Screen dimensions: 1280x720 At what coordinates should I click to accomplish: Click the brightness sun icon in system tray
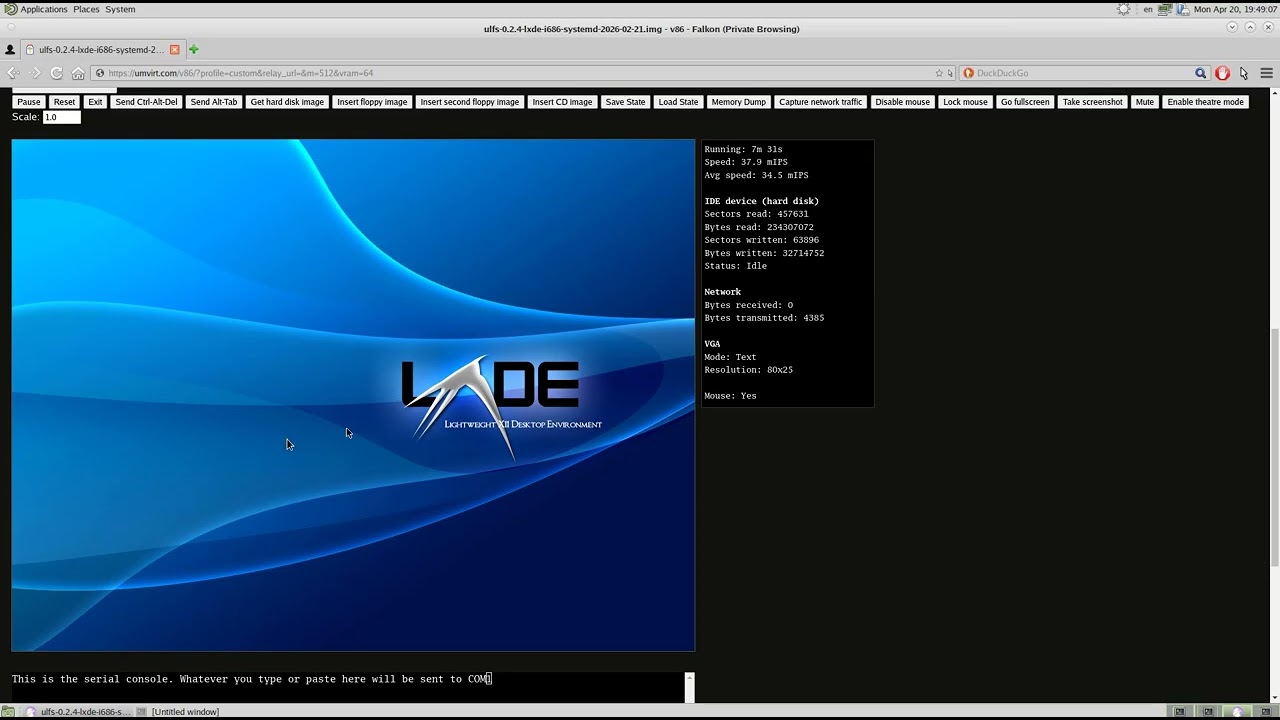[x=1124, y=9]
